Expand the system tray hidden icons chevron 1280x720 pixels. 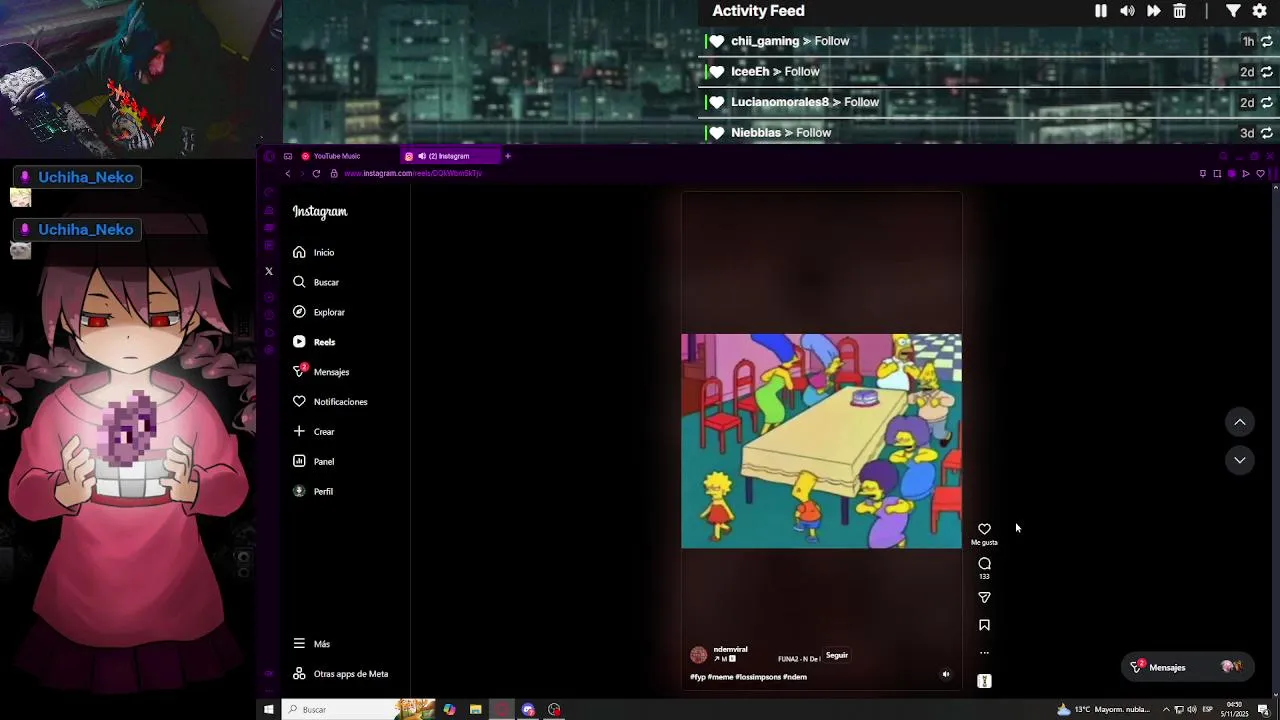[1166, 709]
